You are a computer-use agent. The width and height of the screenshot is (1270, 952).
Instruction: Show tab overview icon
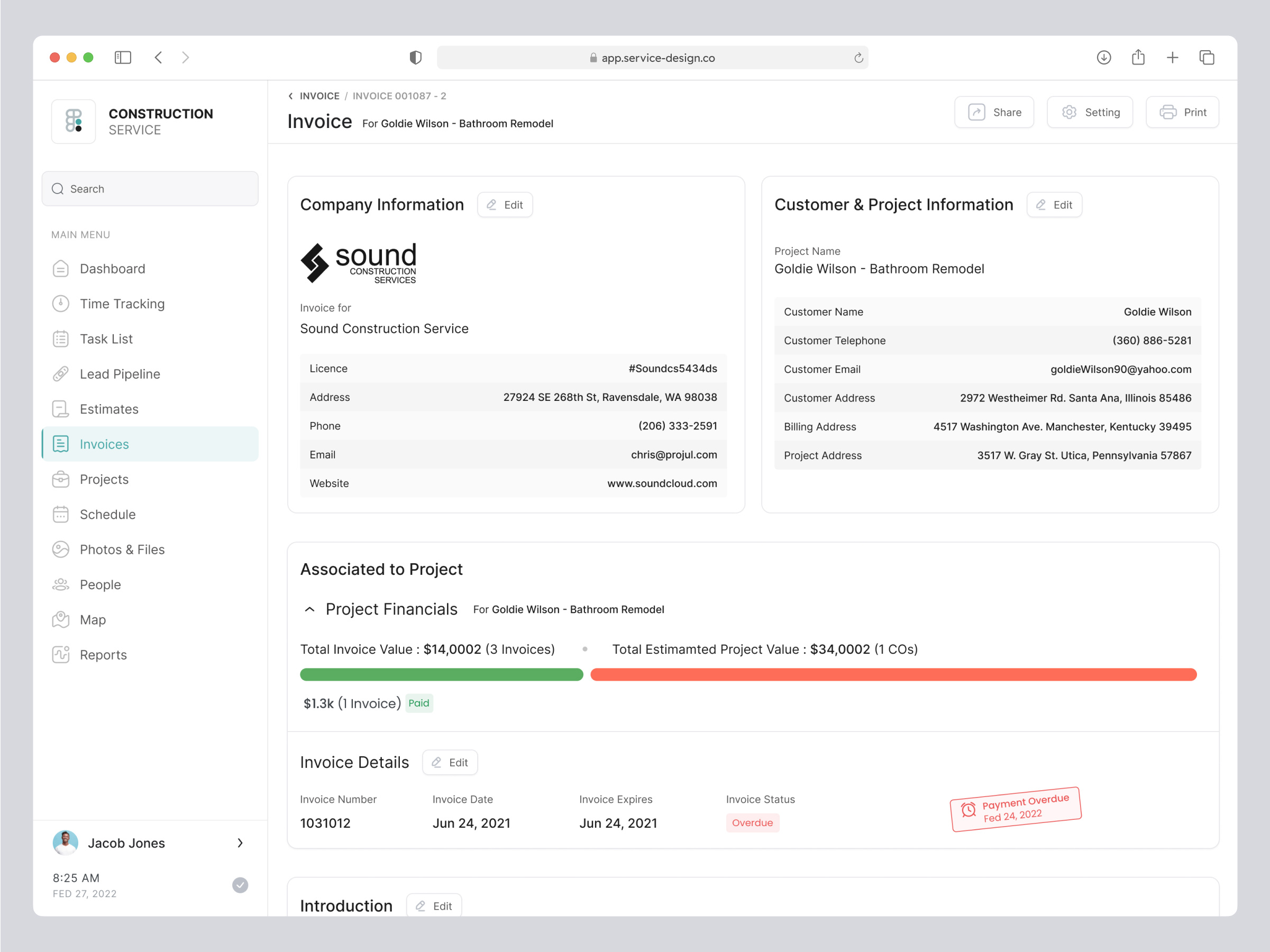(1207, 58)
